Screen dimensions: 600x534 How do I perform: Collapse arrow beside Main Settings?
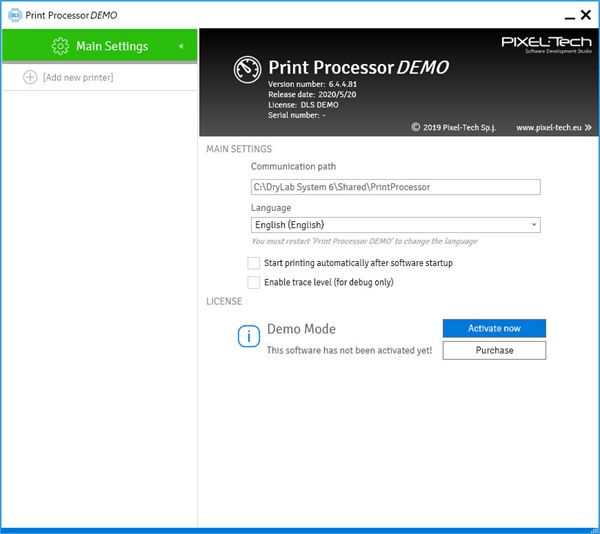181,46
